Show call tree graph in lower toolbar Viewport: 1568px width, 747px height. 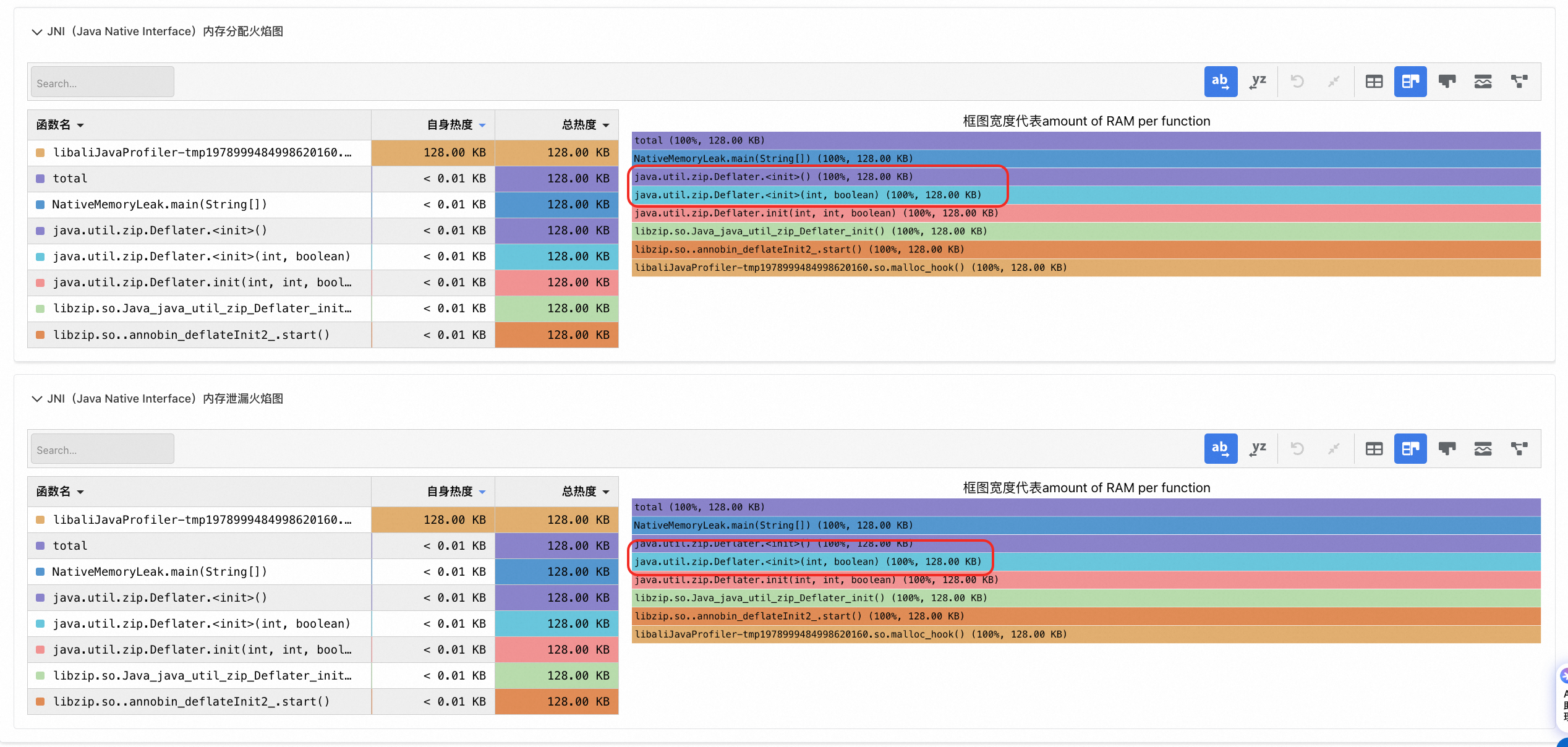click(x=1519, y=449)
